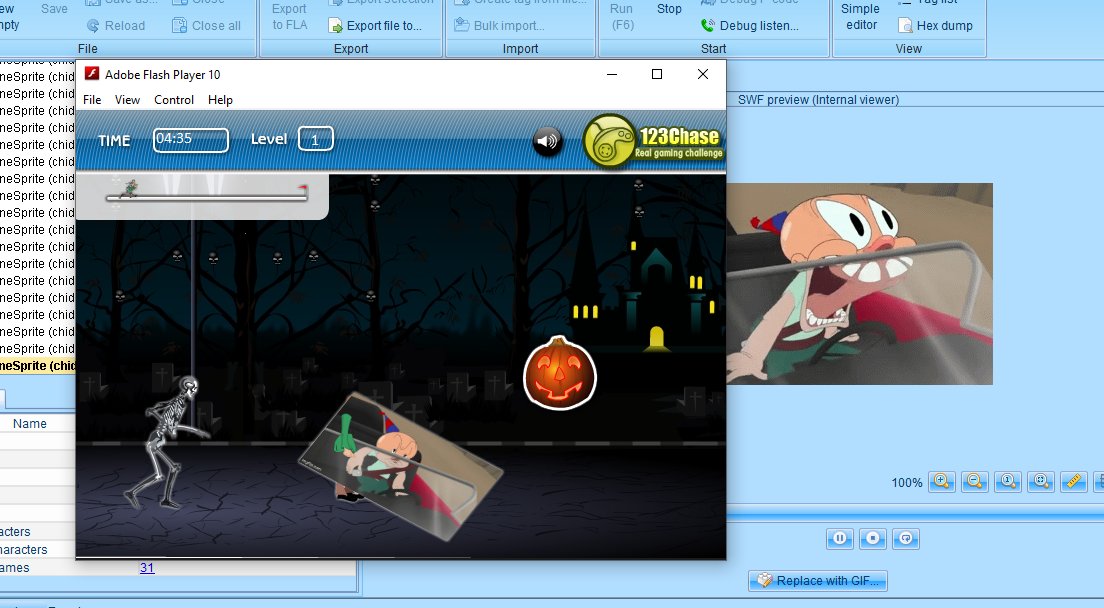
Task: Mute the game sound via speaker icon
Action: (547, 141)
